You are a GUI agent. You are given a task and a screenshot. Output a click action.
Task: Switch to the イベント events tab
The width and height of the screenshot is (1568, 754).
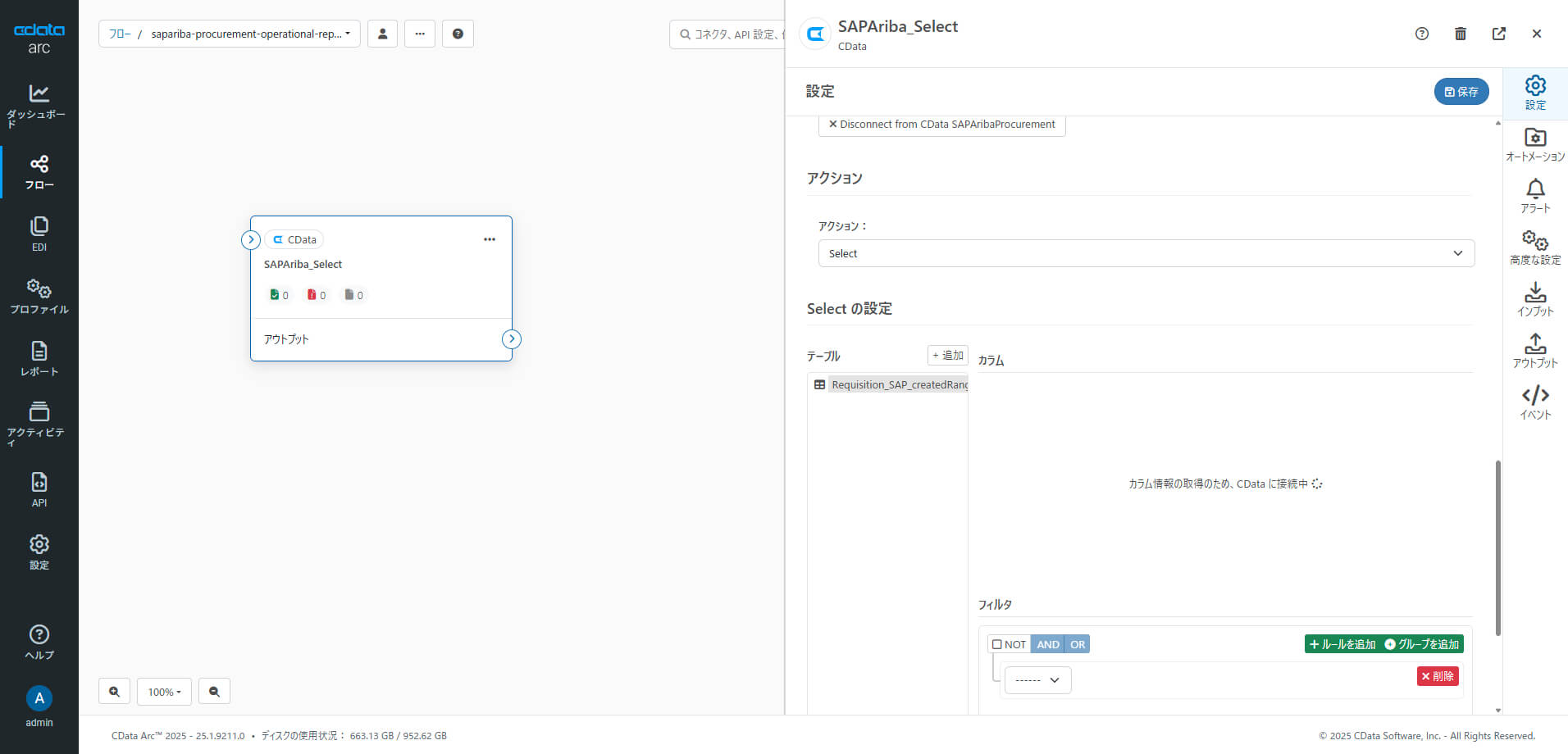[x=1535, y=403]
